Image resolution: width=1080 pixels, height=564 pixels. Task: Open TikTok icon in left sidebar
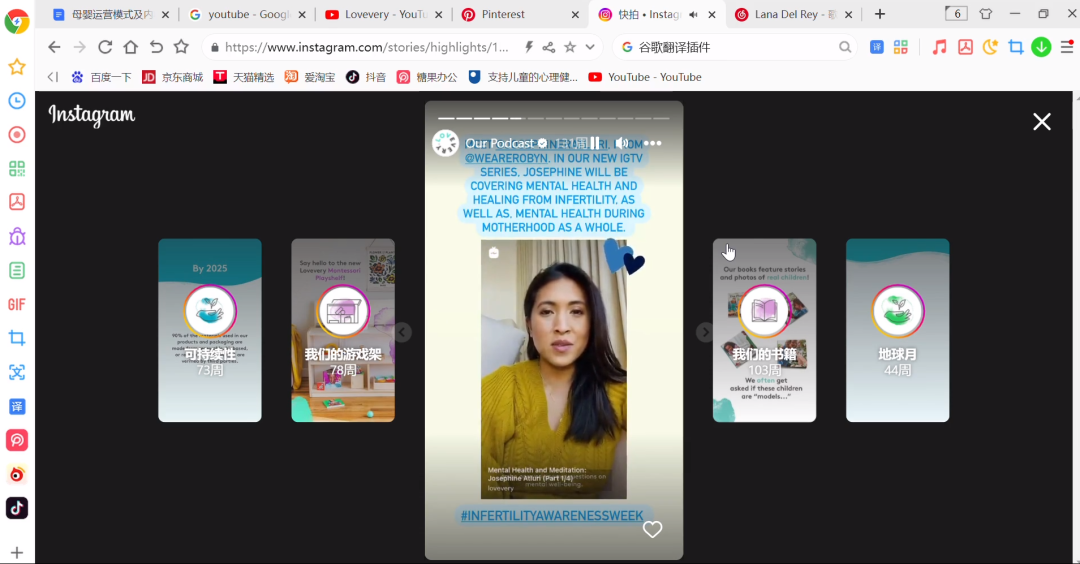pyautogui.click(x=17, y=508)
